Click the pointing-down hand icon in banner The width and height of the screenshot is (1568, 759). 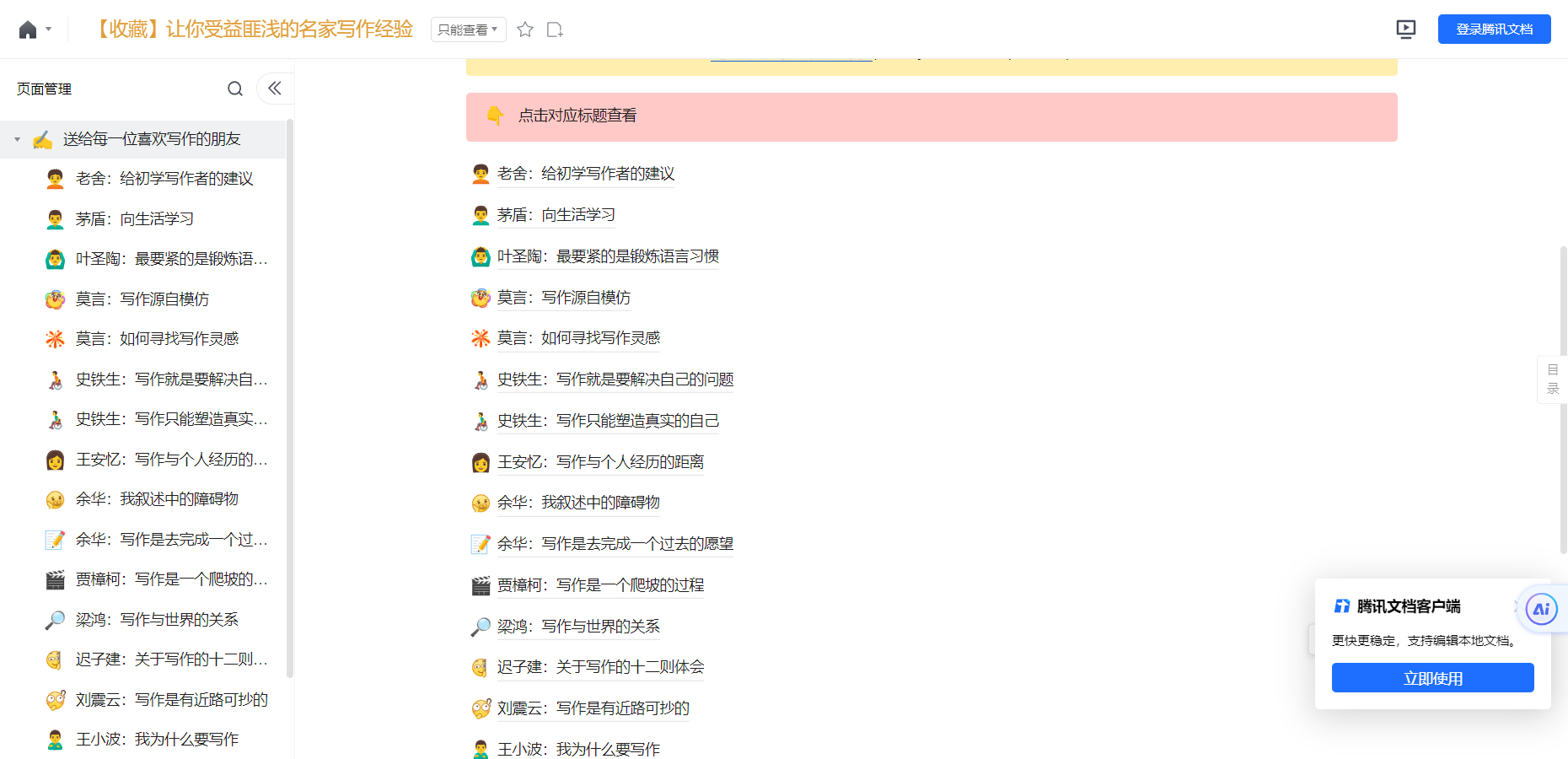coord(495,116)
